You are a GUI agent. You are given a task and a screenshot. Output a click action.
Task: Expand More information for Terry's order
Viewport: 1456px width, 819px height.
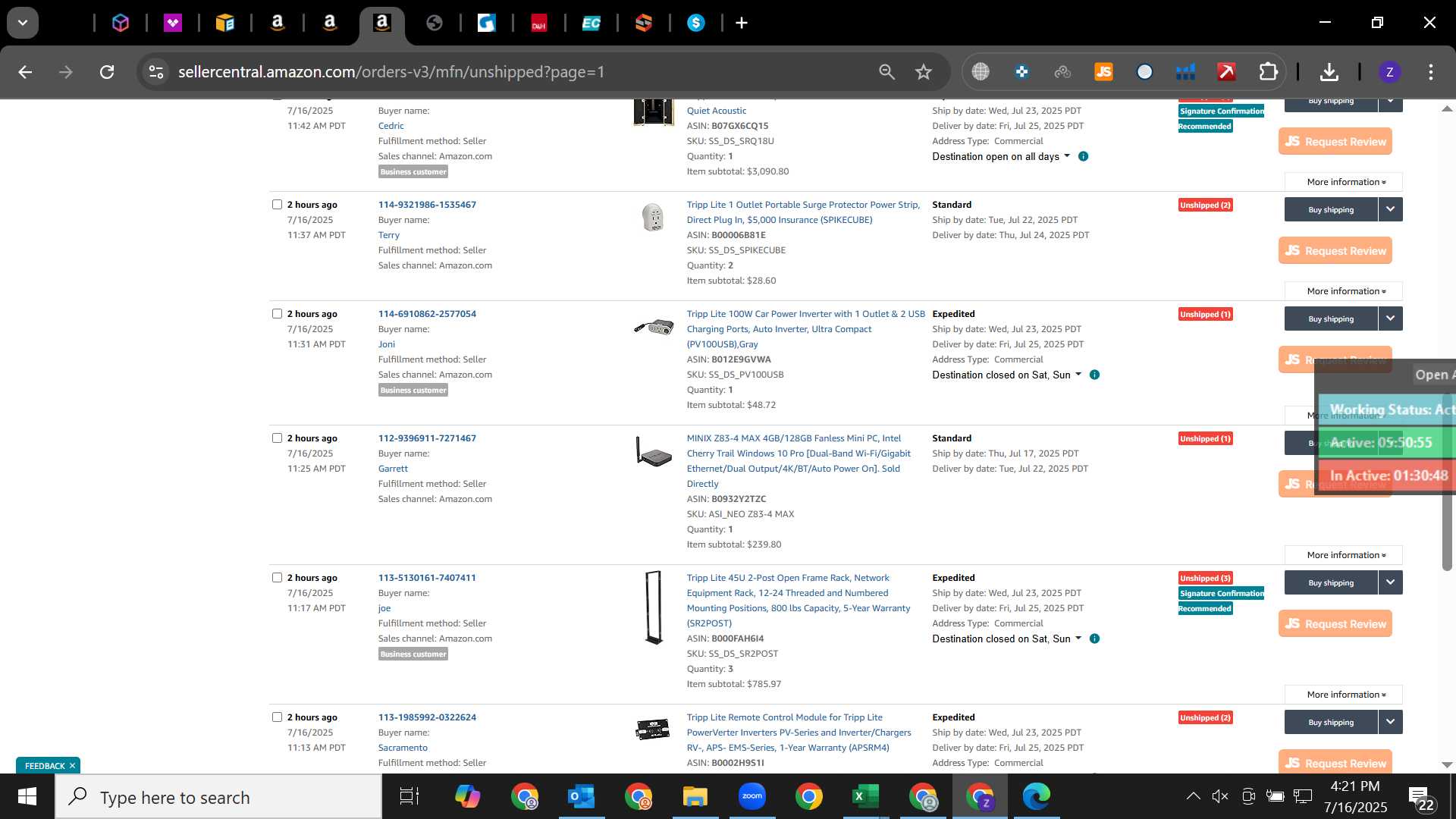point(1343,291)
